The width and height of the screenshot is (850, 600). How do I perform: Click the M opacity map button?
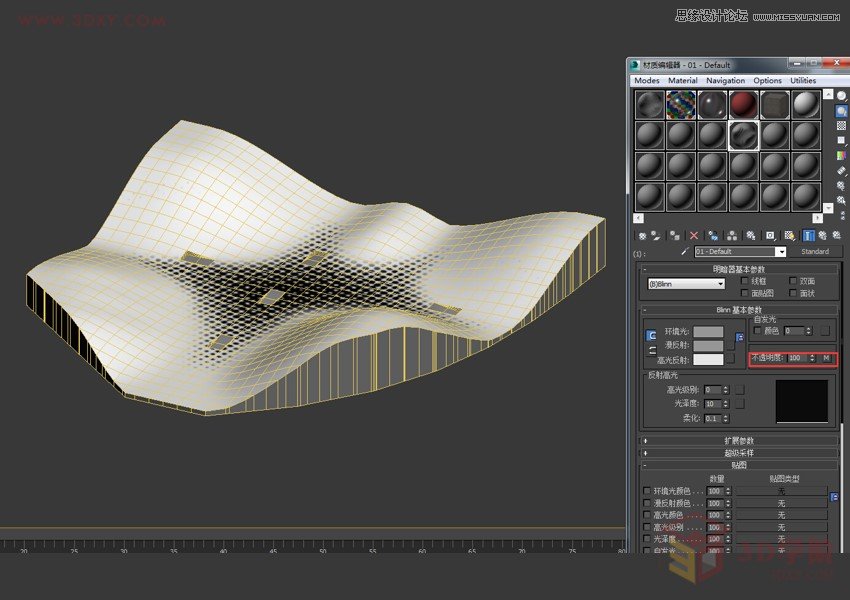(x=826, y=359)
